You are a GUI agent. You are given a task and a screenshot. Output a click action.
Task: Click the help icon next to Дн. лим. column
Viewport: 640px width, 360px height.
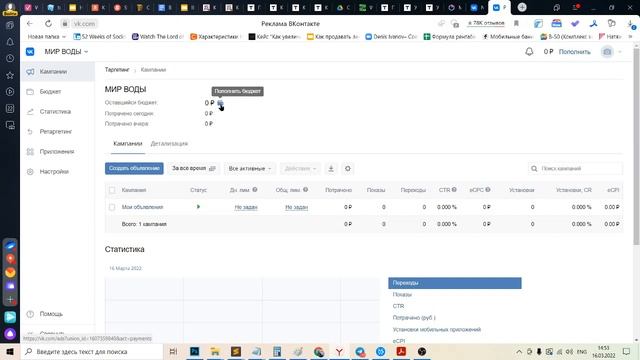255,190
